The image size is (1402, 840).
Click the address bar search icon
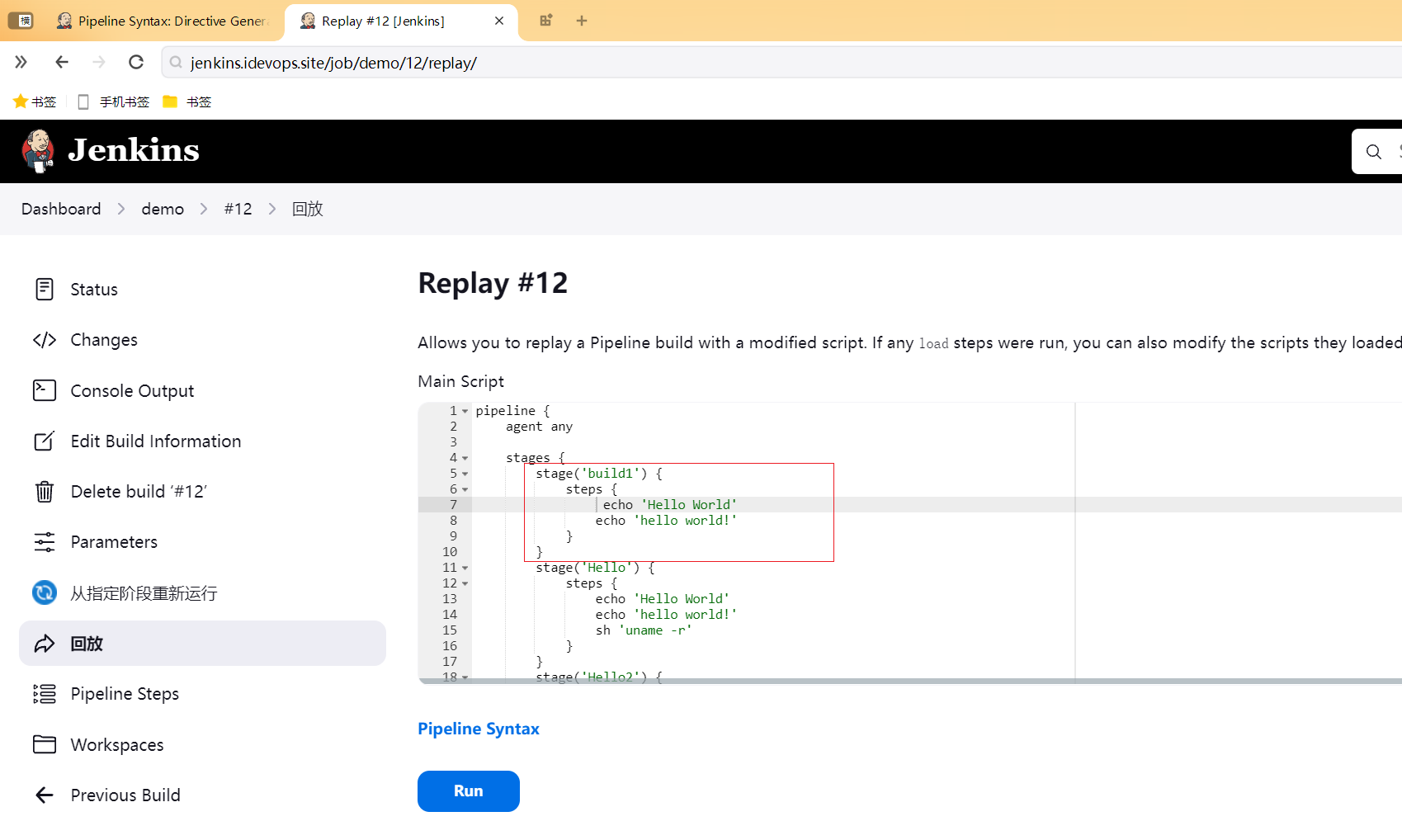(x=176, y=62)
